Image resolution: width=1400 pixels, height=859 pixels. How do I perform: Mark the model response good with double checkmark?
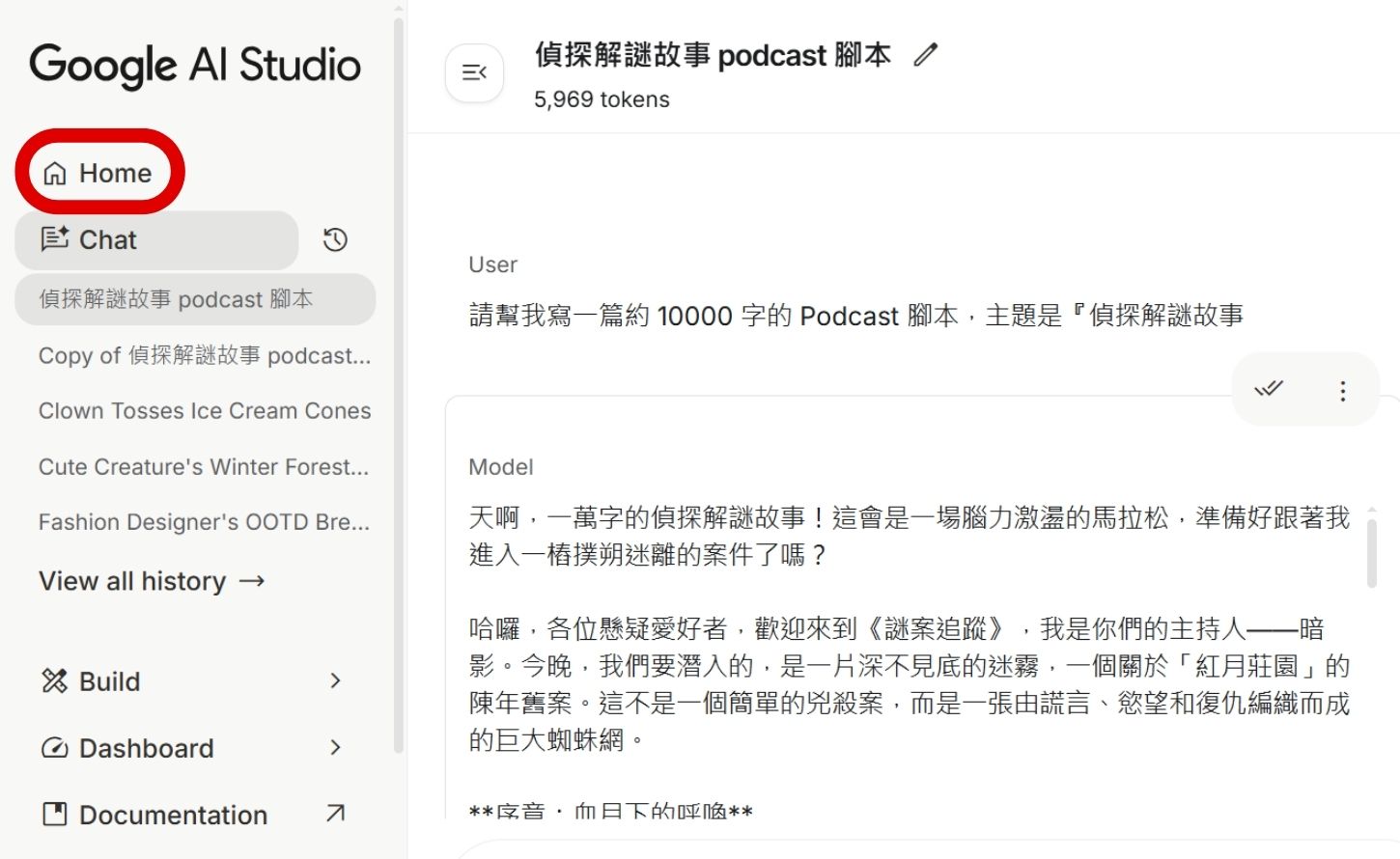1269,390
